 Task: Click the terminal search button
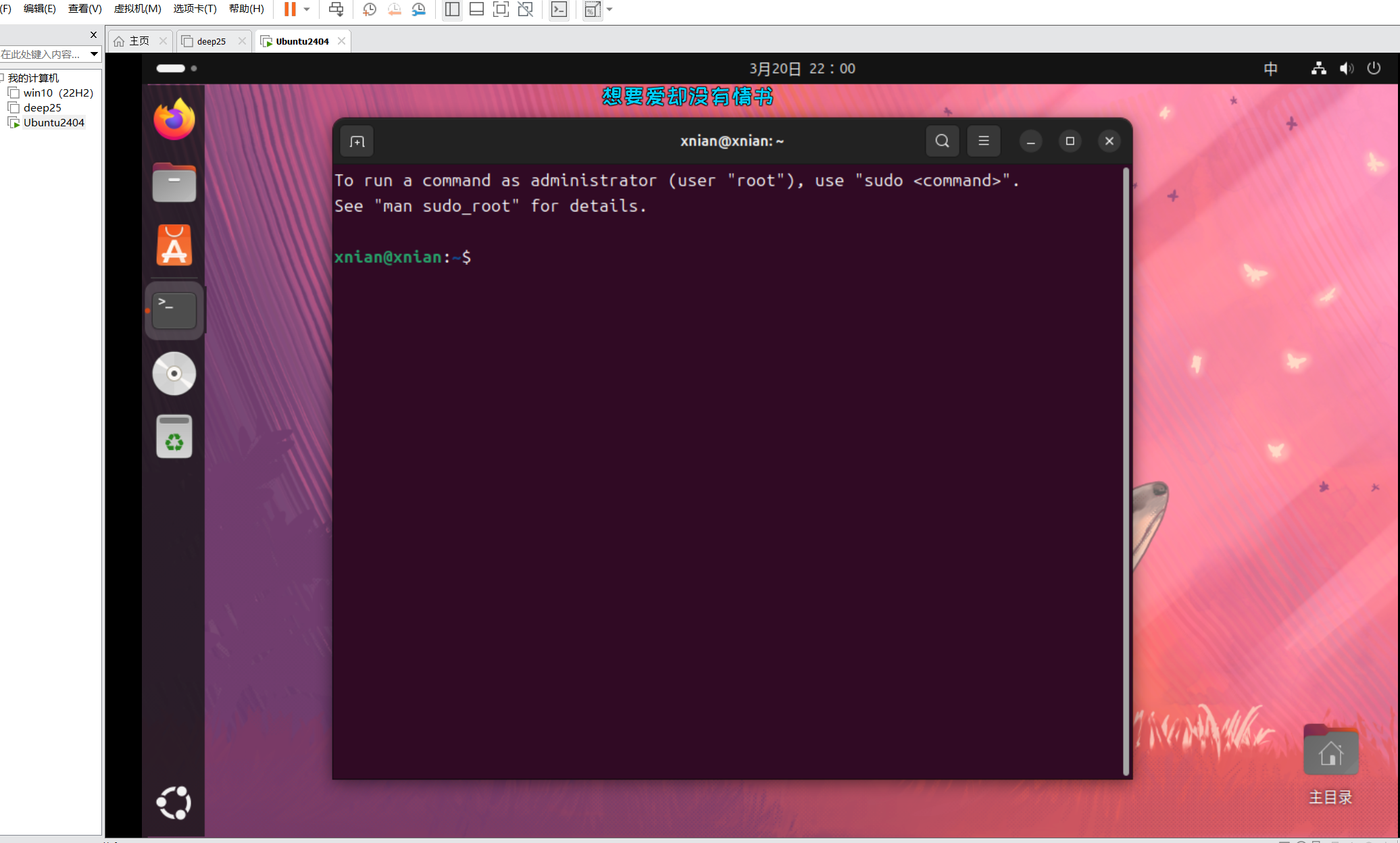pyautogui.click(x=942, y=141)
